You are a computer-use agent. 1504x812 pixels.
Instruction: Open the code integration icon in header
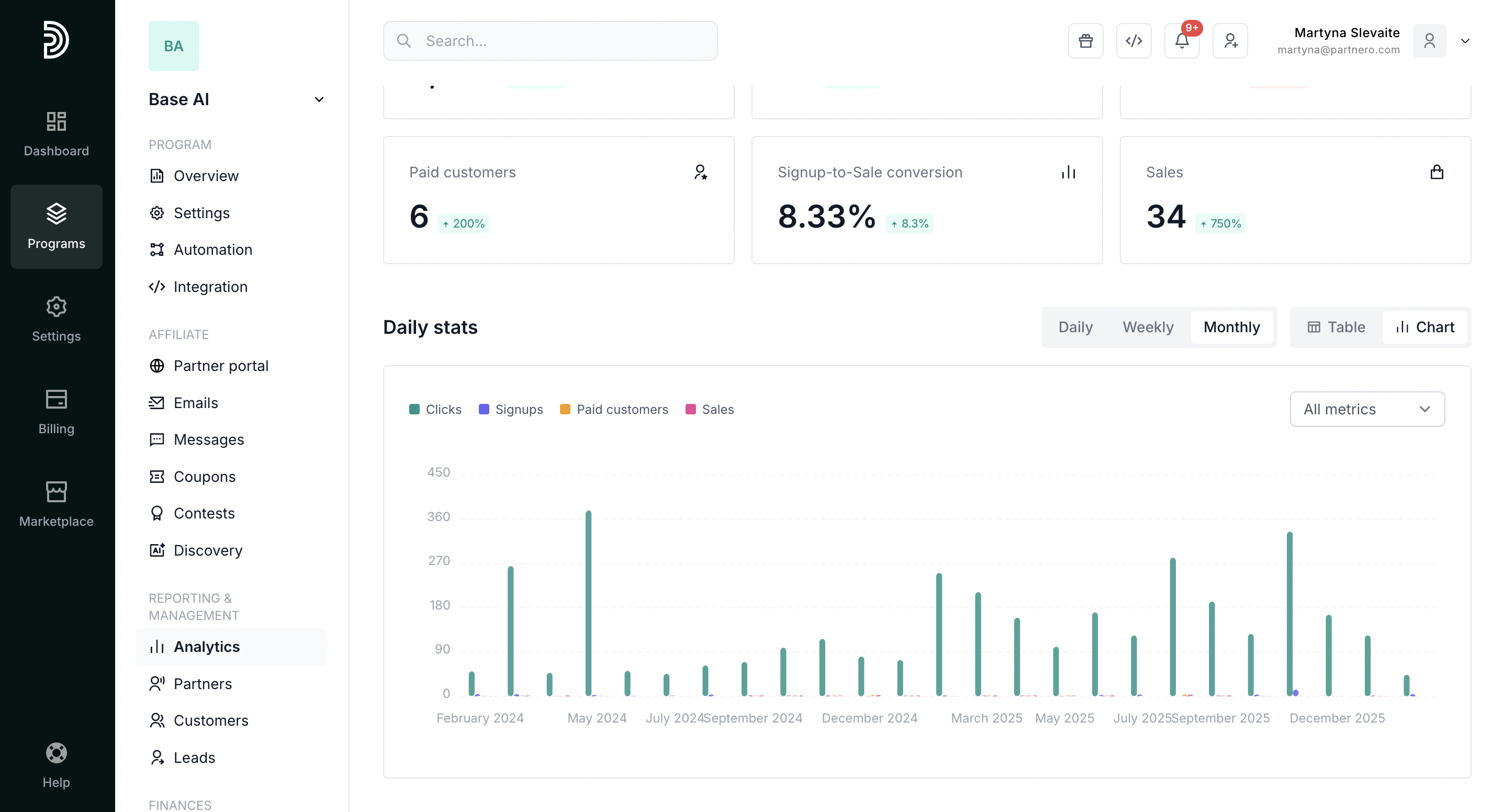(x=1133, y=41)
